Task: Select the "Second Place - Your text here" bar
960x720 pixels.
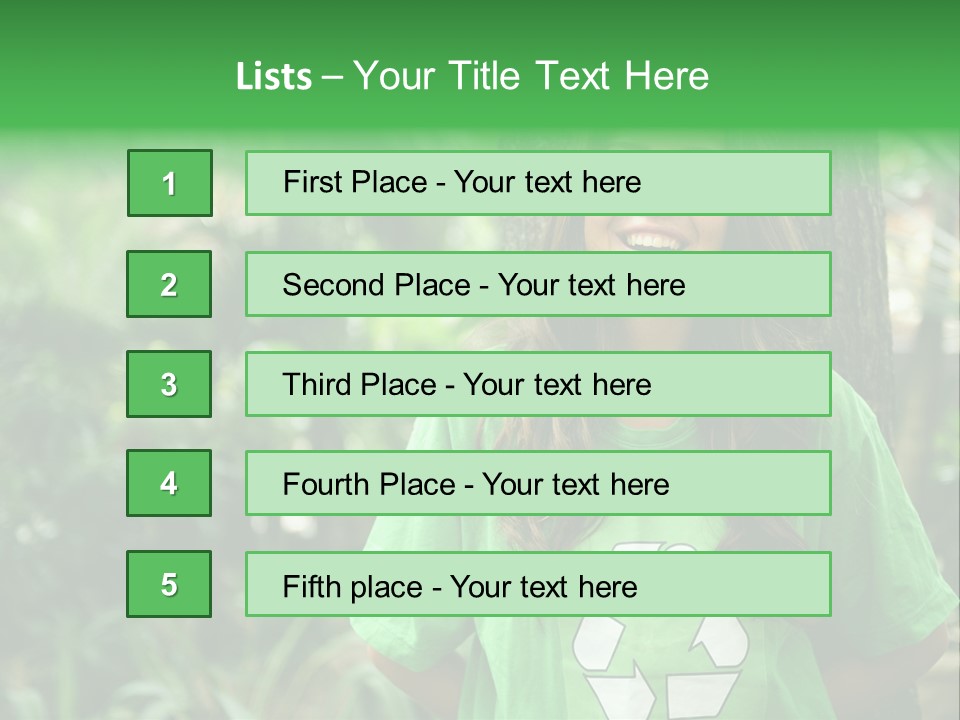Action: (538, 284)
